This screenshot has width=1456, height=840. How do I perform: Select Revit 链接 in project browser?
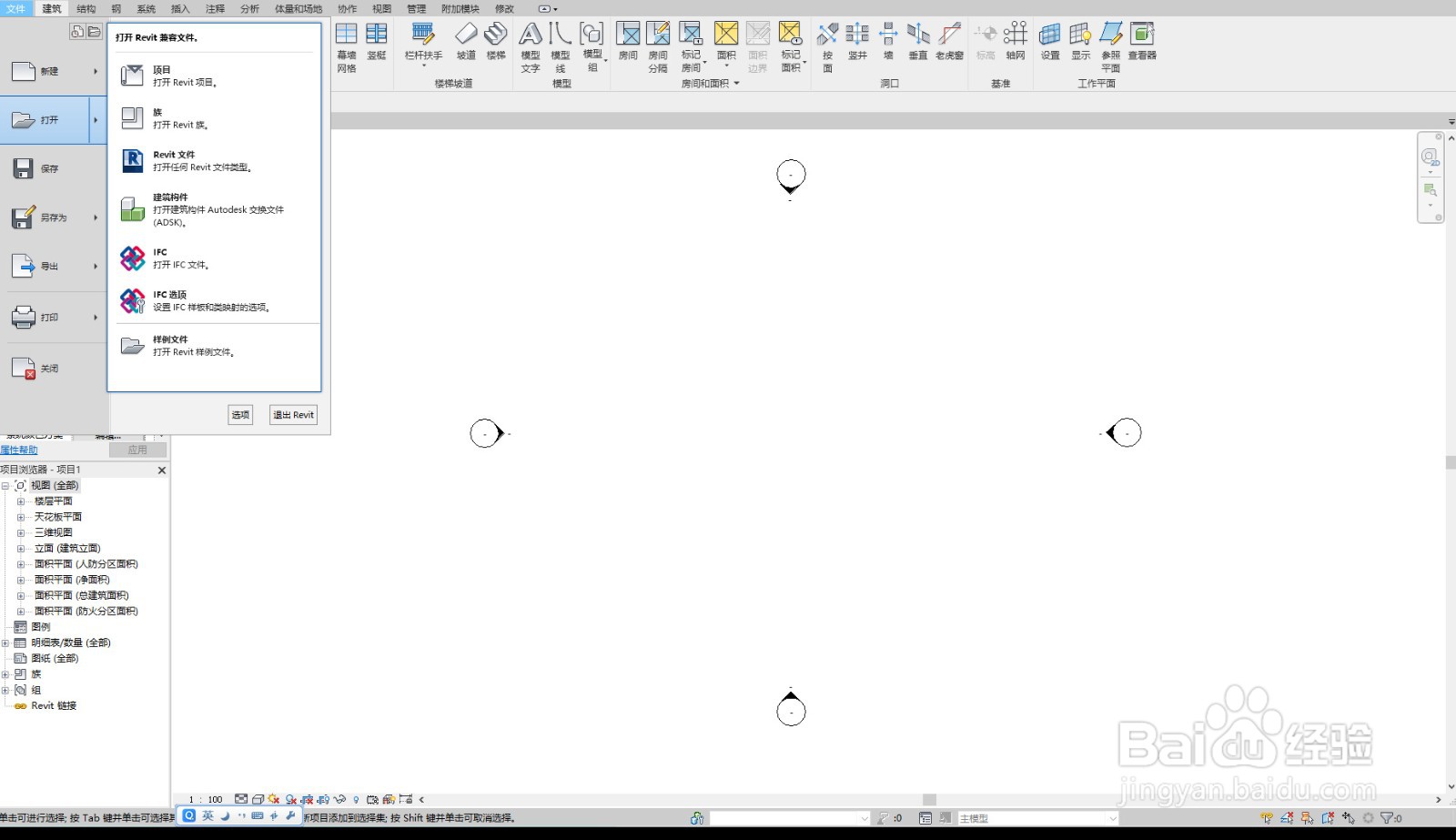tap(54, 705)
